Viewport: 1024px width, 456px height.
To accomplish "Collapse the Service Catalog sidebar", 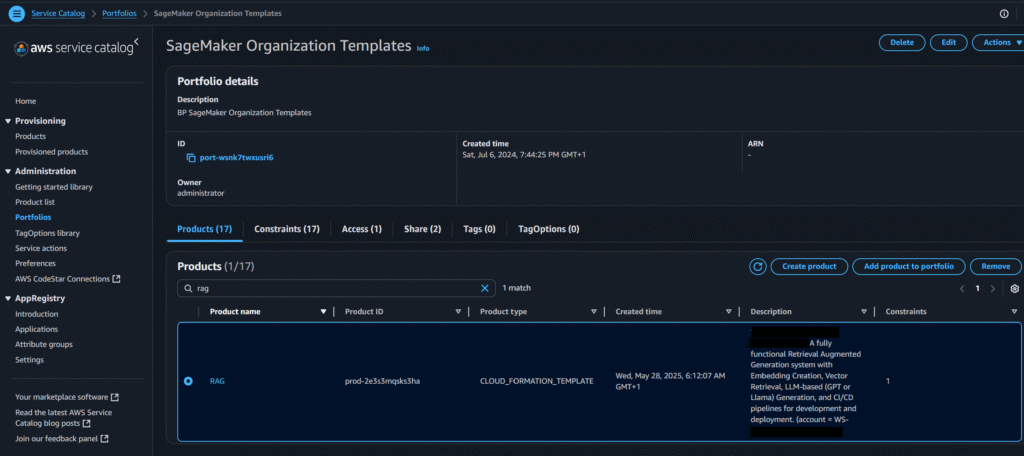I will coord(137,43).
